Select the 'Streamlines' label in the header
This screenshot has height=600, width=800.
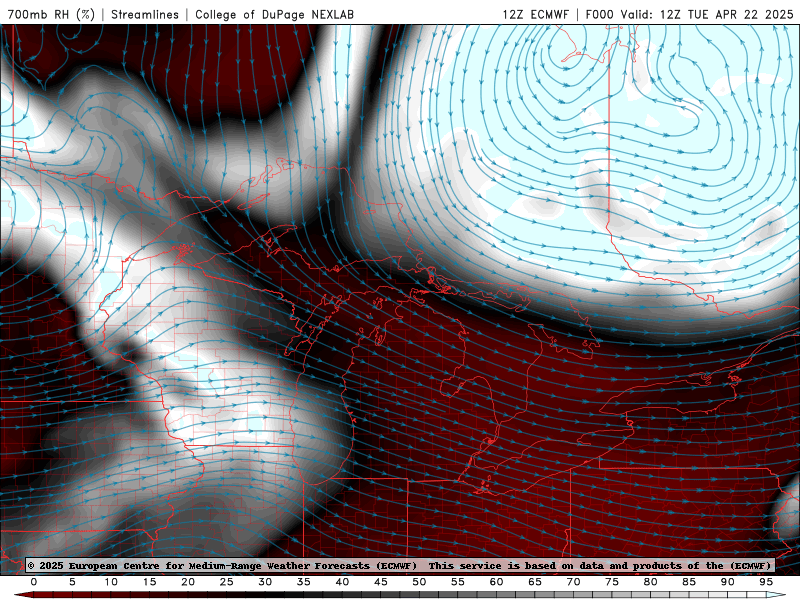coord(145,14)
